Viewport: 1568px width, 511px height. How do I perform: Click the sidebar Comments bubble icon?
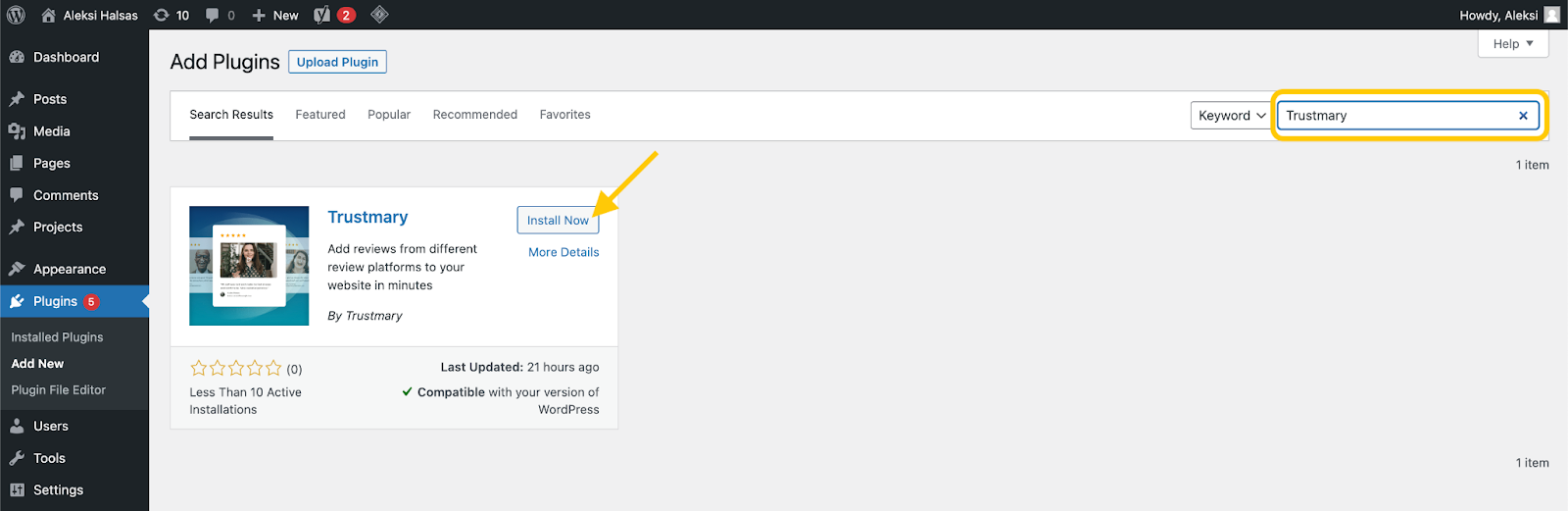17,195
